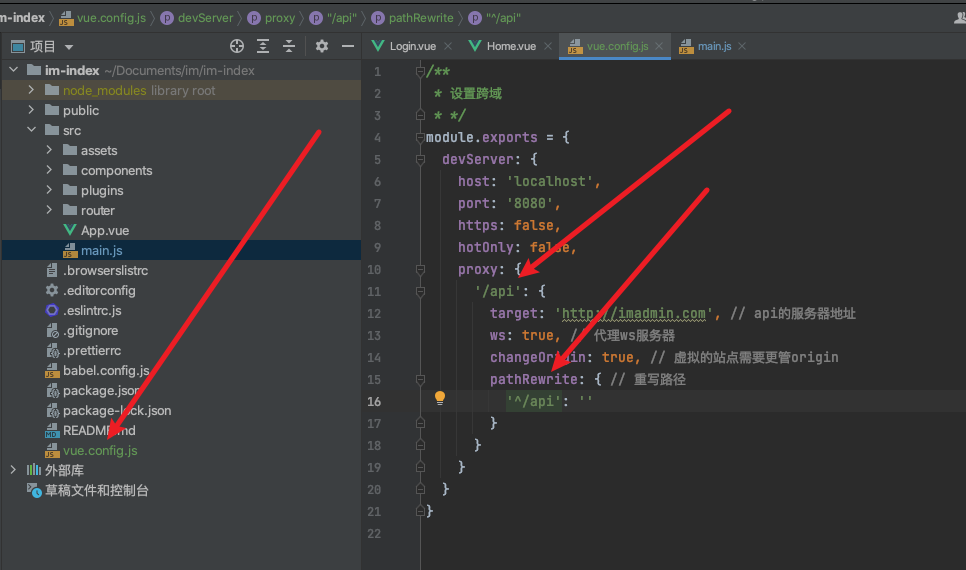Image resolution: width=966 pixels, height=570 pixels.
Task: Open project panel settings gear
Action: [322, 46]
